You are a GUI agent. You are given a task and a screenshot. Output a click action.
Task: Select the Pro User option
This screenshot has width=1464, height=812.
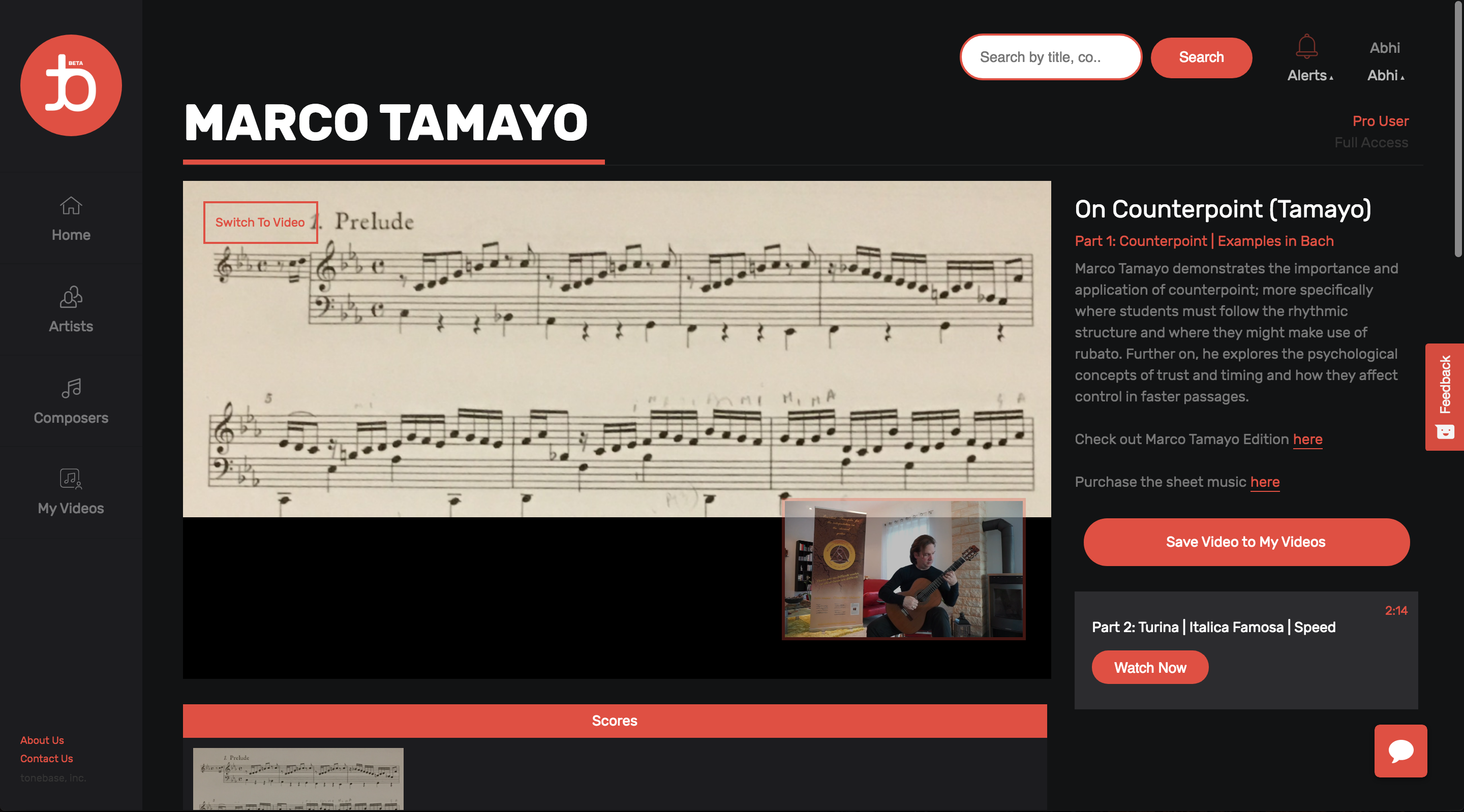point(1381,120)
